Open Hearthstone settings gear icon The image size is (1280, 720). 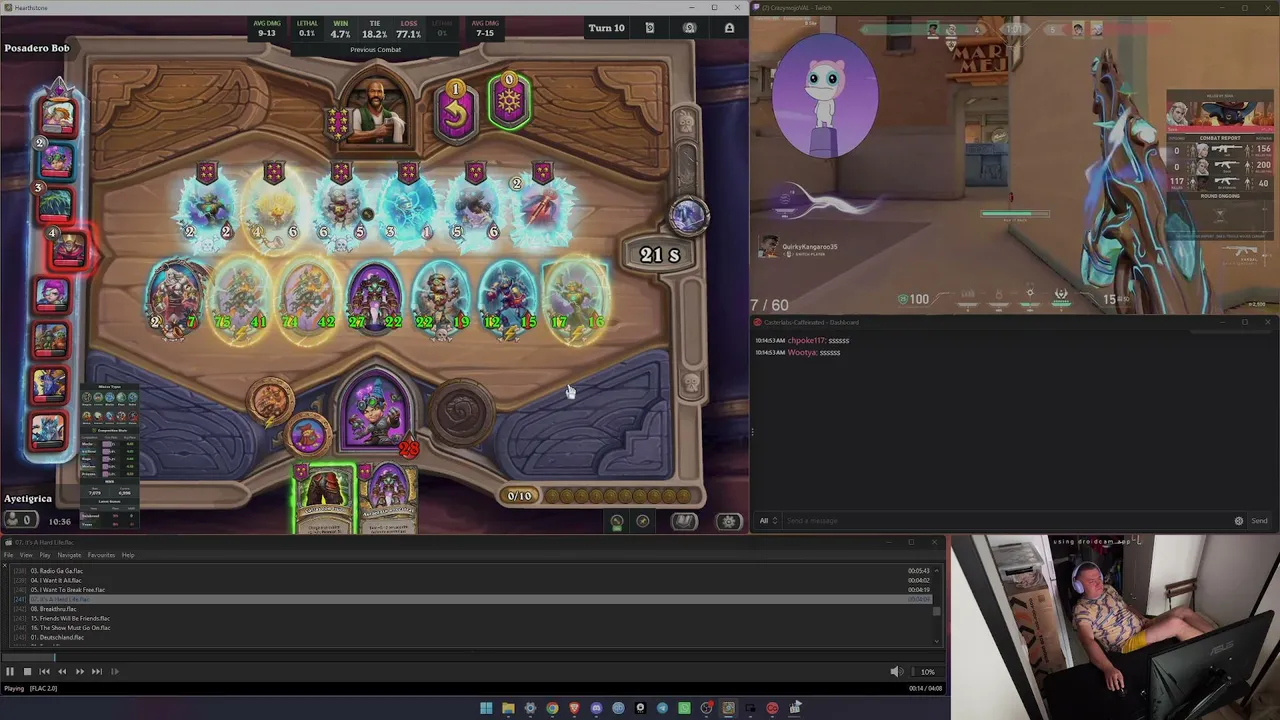(729, 521)
